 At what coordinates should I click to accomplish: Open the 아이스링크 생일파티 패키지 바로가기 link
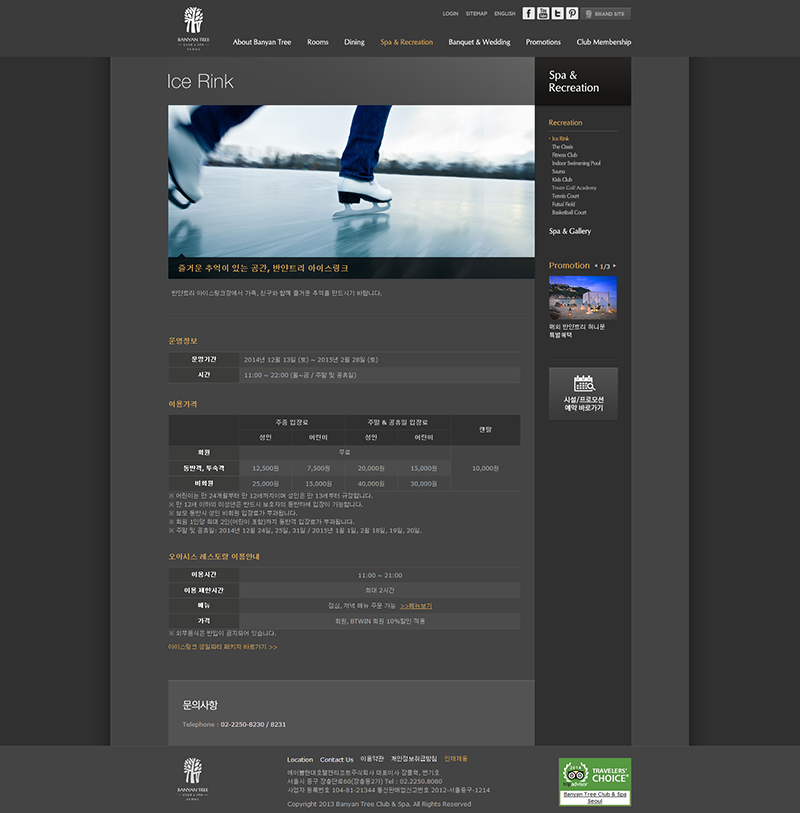[222, 647]
